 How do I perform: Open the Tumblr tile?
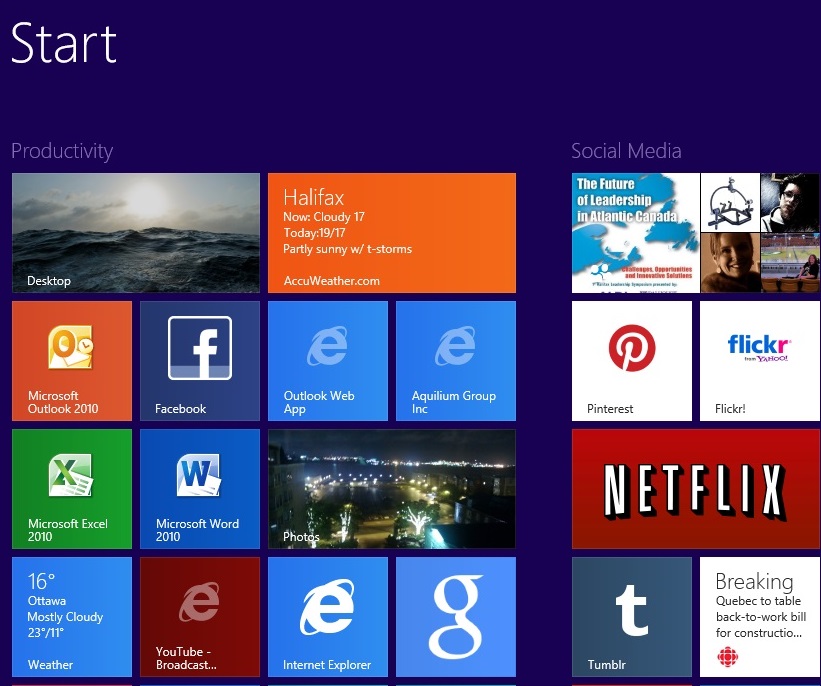pyautogui.click(x=632, y=617)
